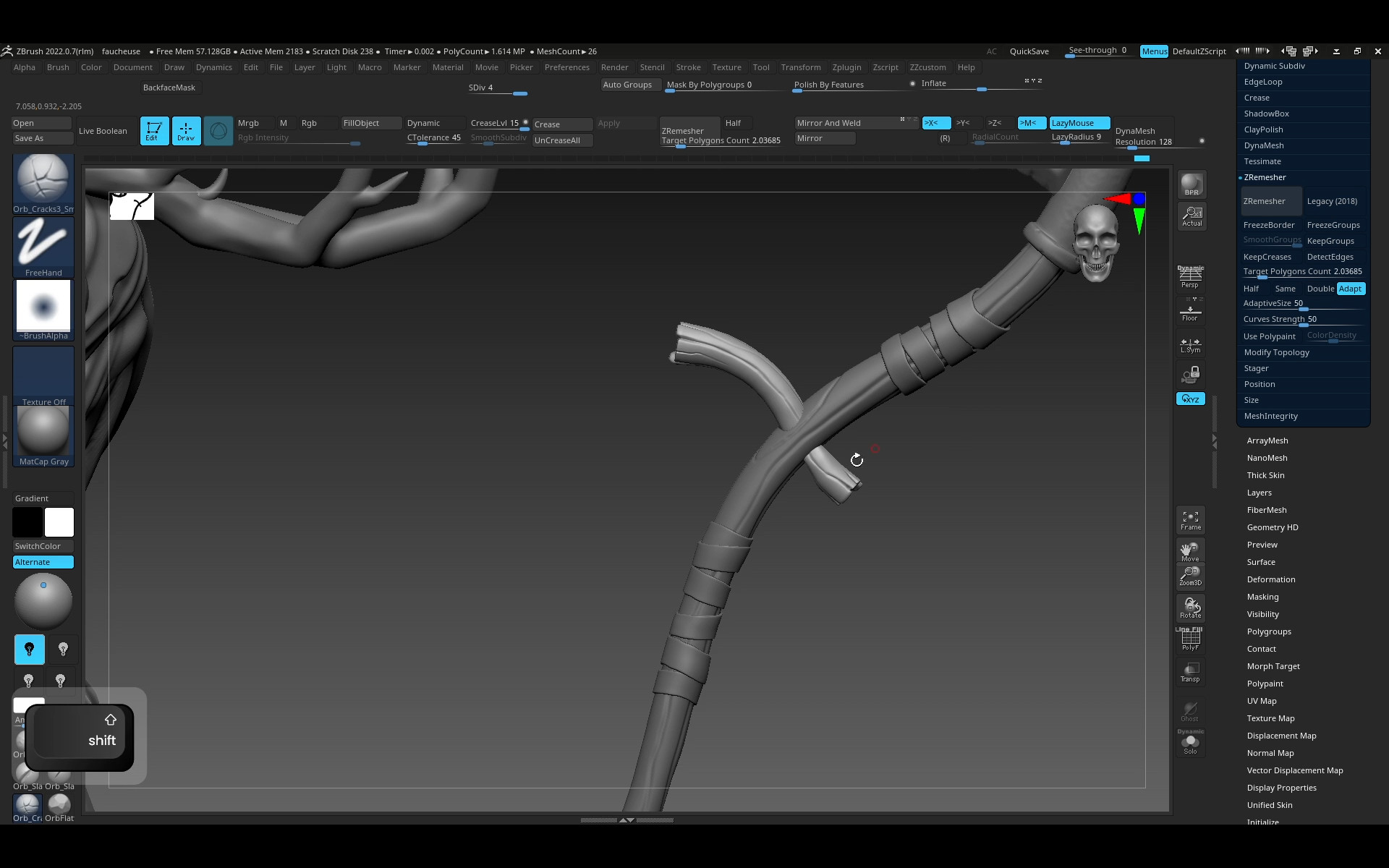Open the Zplugin menu
1389x868 pixels.
pyautogui.click(x=846, y=67)
